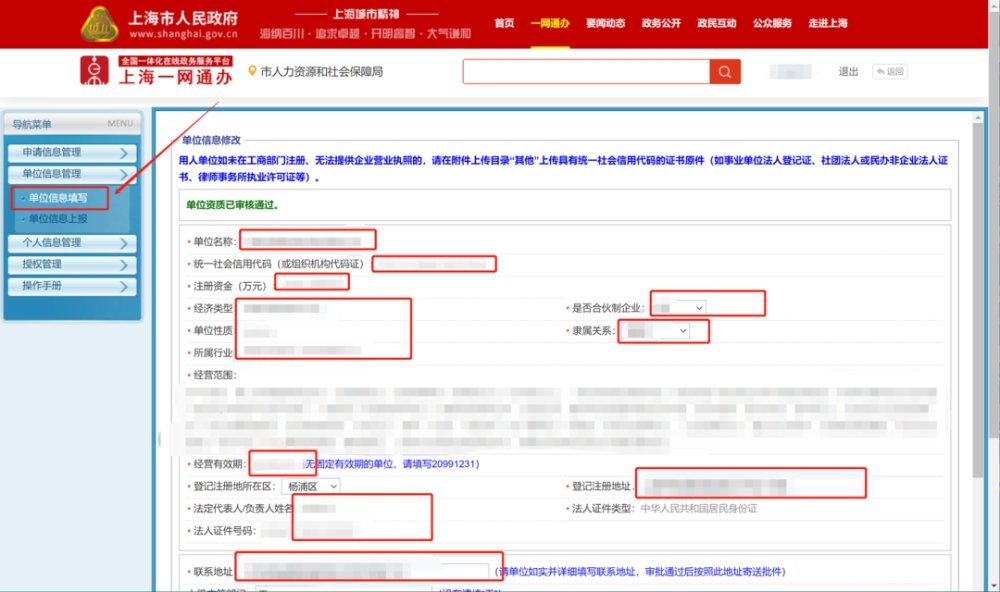Screen dimensions: 1000x592
Task: Open the 一网通办 top menu item
Action: 550,23
